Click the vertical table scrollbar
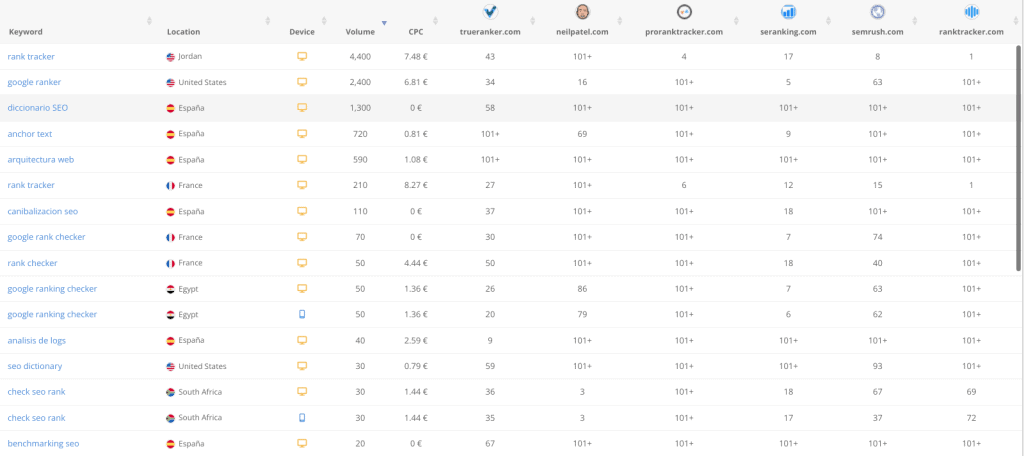1024x456 pixels. coord(1019,157)
